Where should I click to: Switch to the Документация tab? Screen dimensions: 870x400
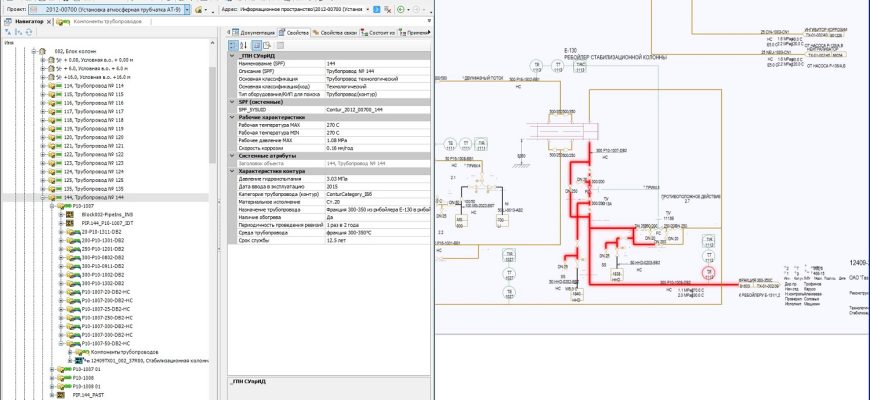tap(258, 32)
